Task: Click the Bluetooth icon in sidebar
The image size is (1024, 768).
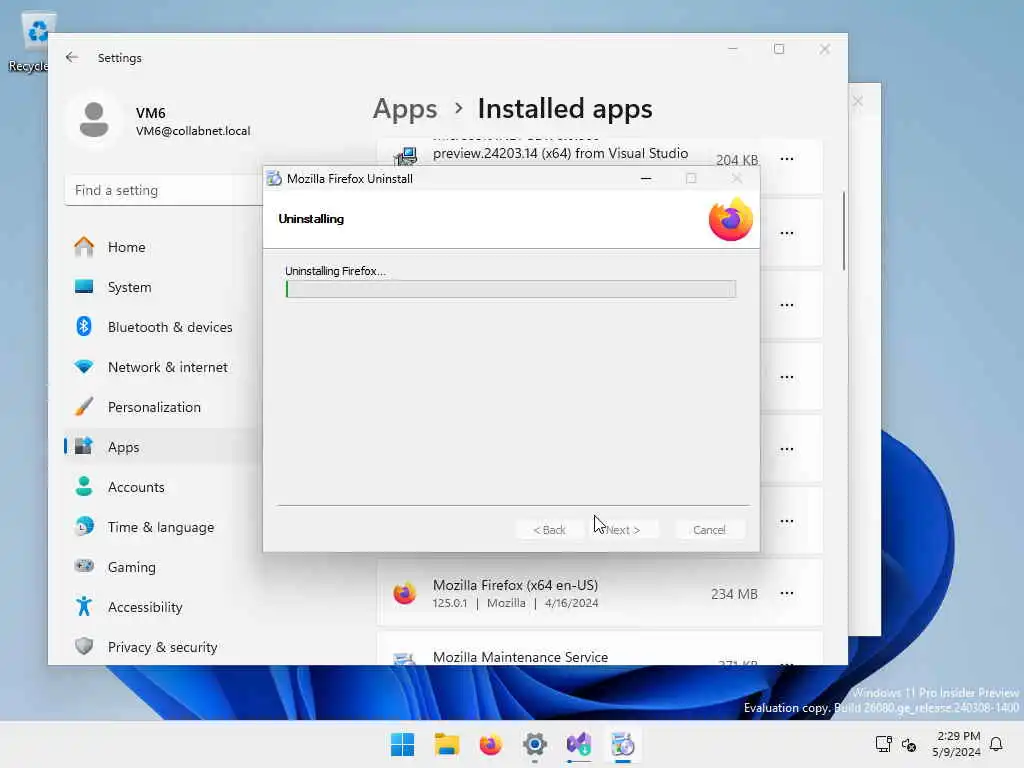Action: pyautogui.click(x=84, y=326)
